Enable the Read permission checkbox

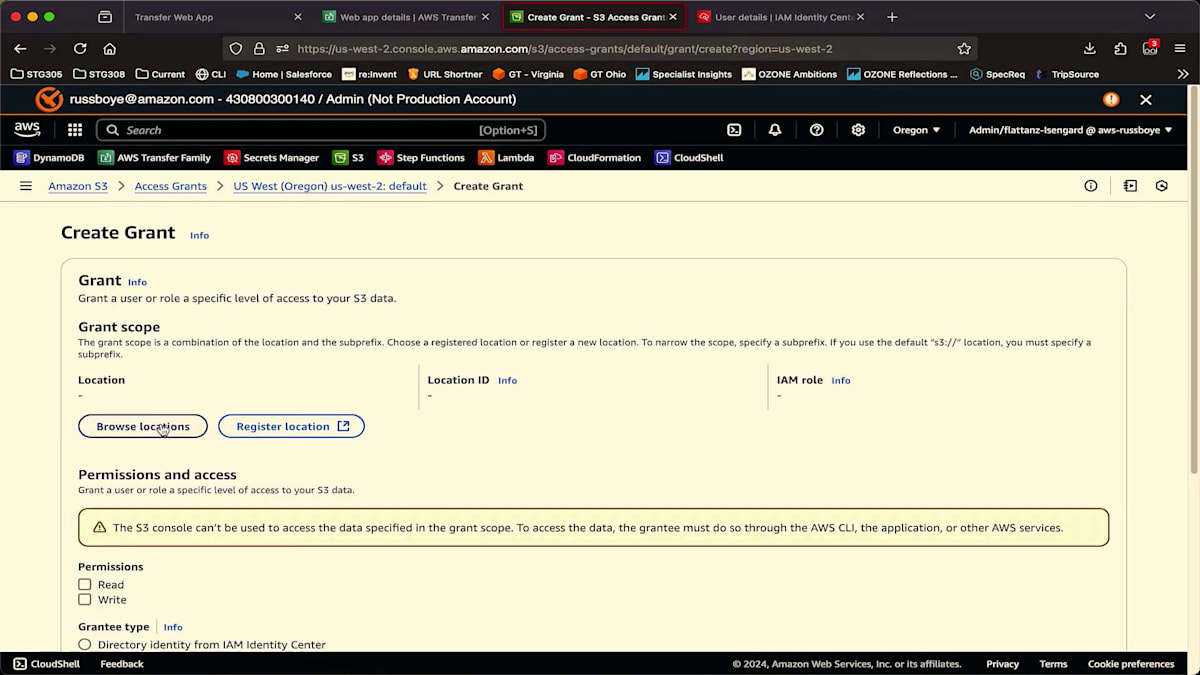click(85, 585)
